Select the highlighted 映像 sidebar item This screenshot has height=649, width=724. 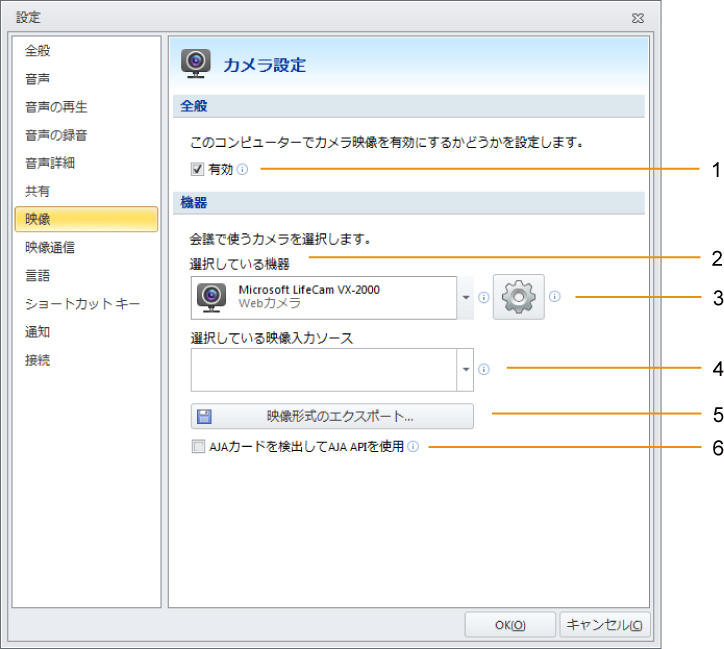[86, 219]
